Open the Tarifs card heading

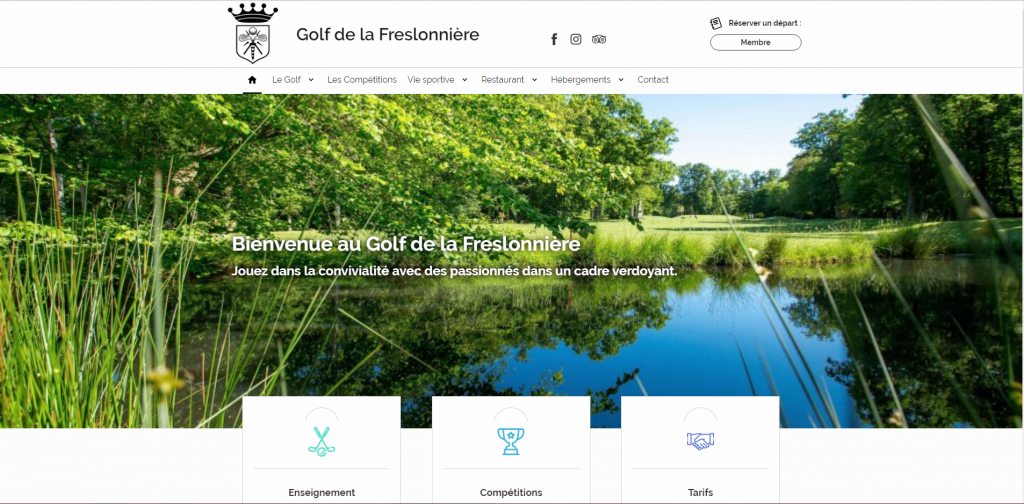pyautogui.click(x=700, y=493)
